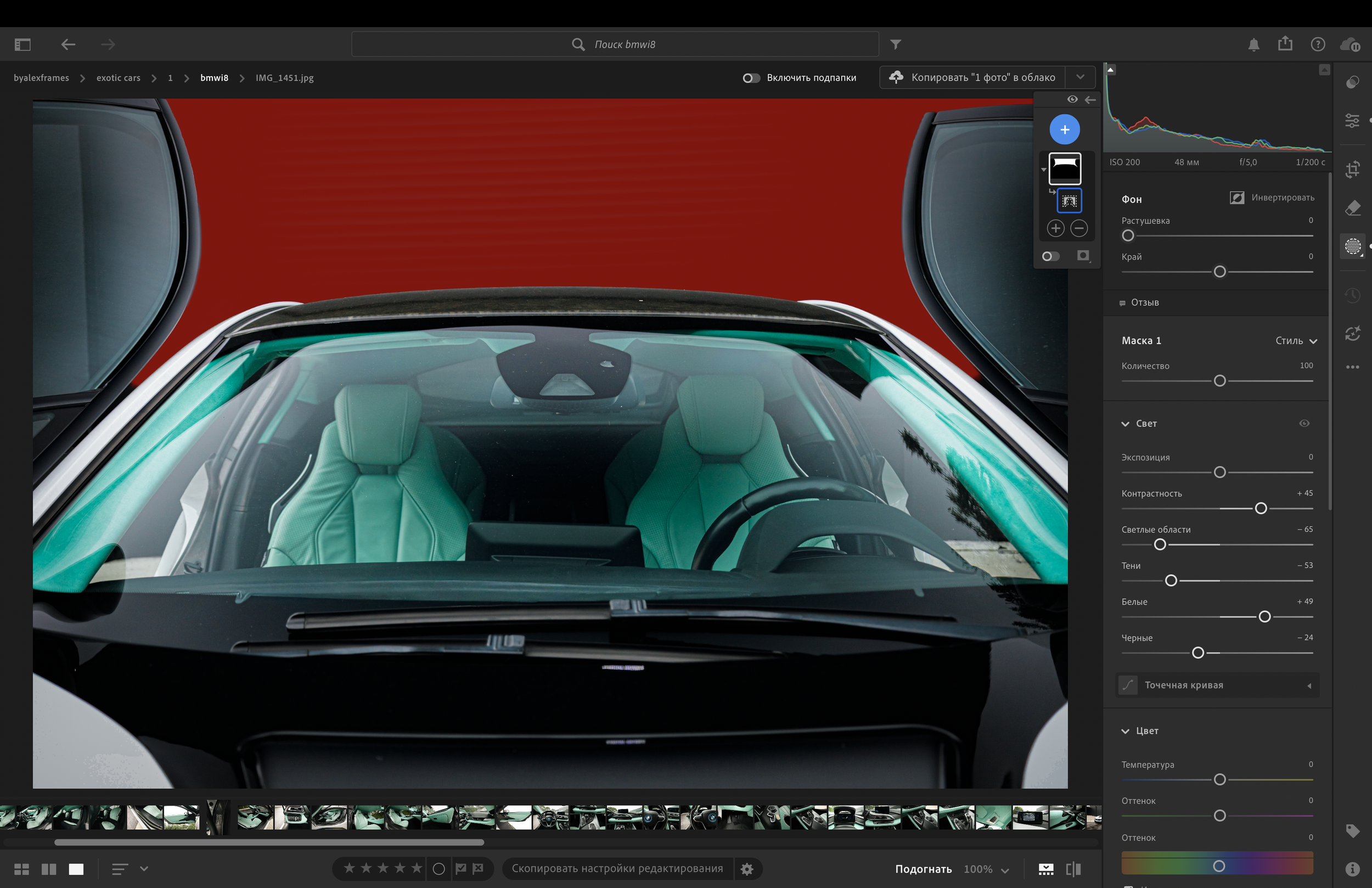This screenshot has width=1372, height=888.
Task: Navigate to exotic cars breadcrumb
Action: 118,78
